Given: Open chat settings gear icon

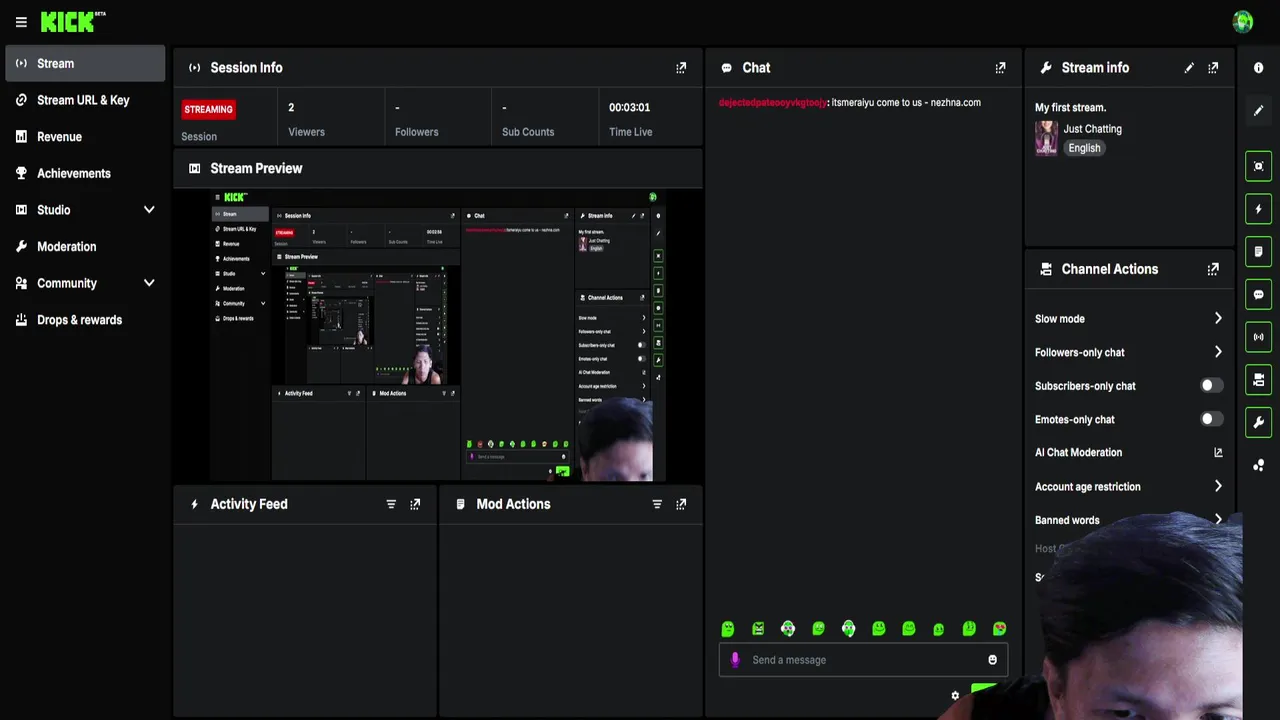Looking at the screenshot, I should point(955,695).
